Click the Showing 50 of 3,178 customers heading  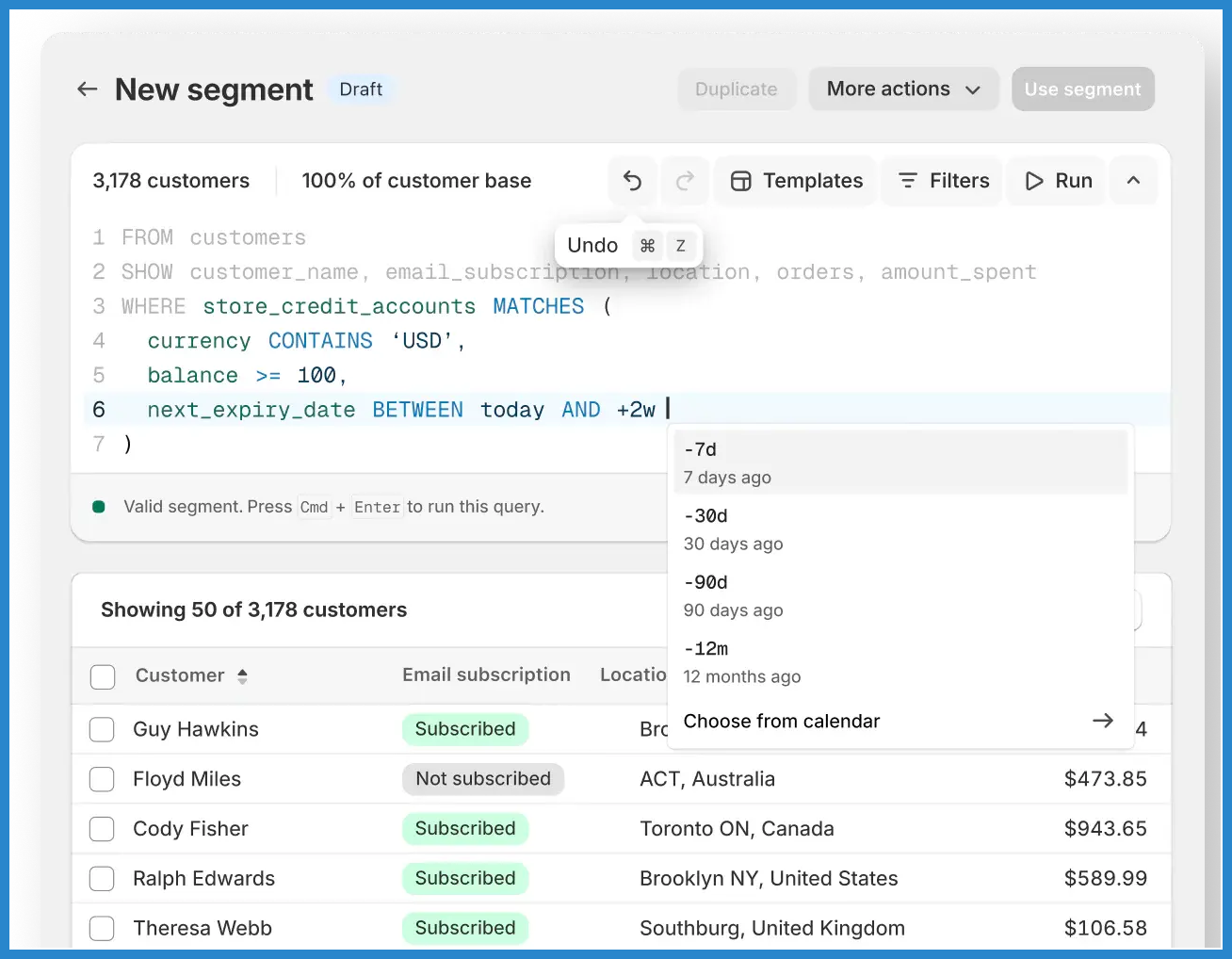point(253,610)
